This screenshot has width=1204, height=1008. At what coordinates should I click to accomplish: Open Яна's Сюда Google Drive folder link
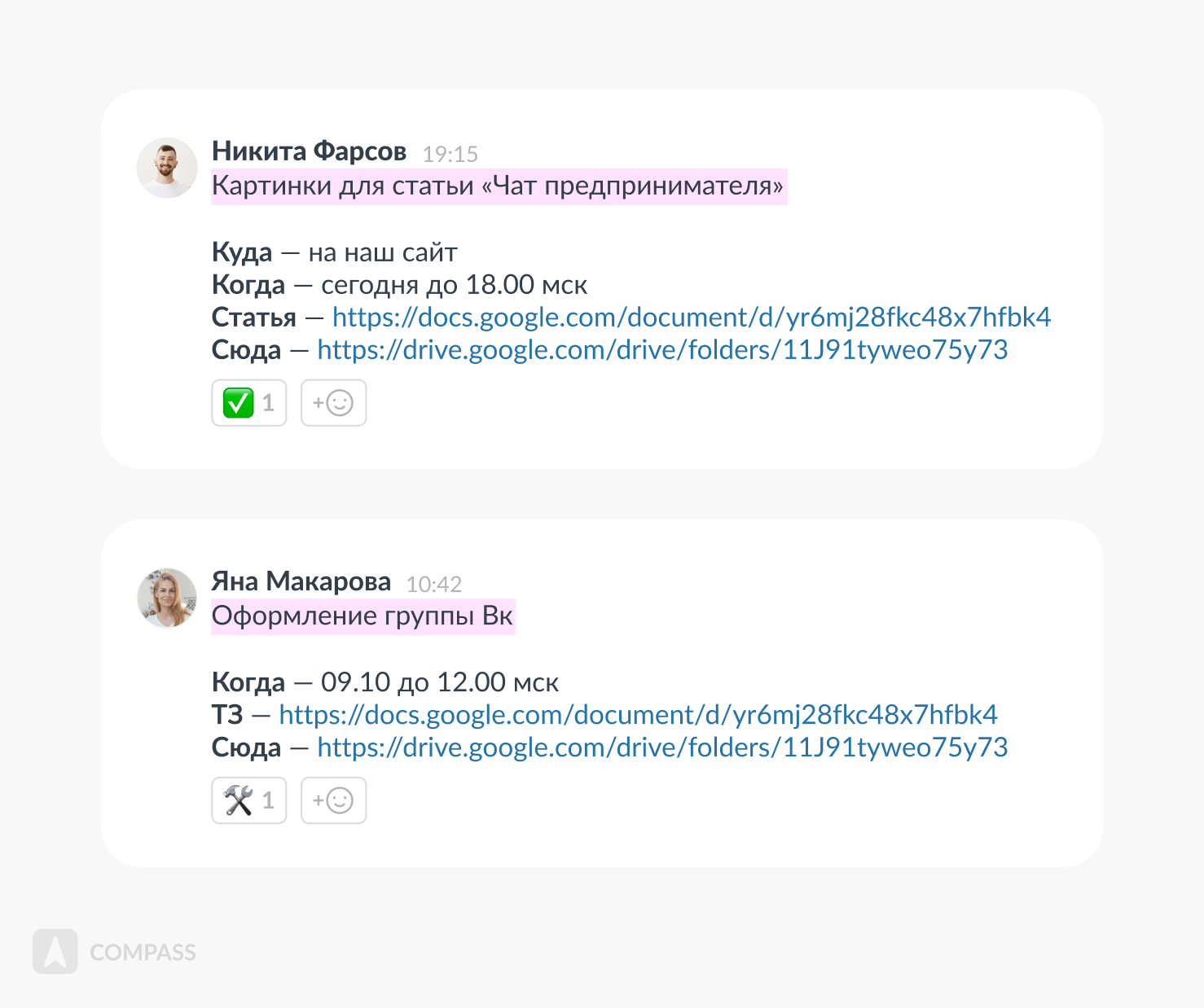(661, 747)
